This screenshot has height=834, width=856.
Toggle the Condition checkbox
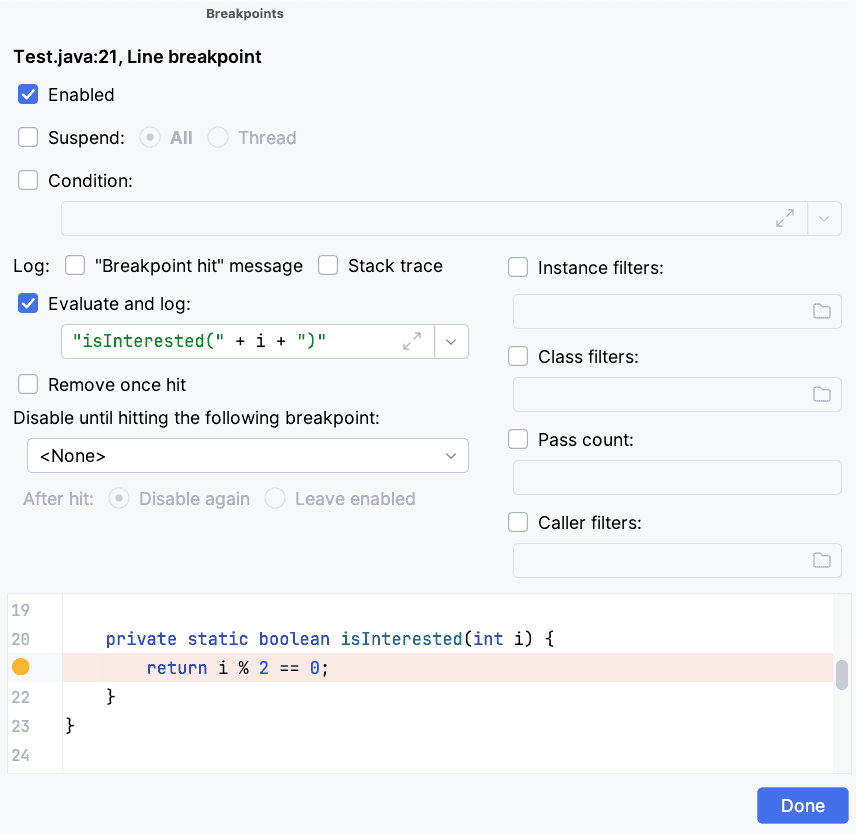click(29, 181)
